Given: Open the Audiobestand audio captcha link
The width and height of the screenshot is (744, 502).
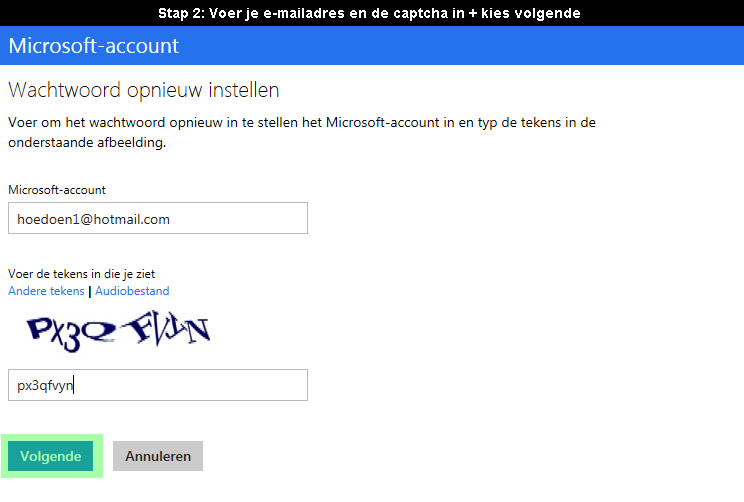Looking at the screenshot, I should (132, 291).
